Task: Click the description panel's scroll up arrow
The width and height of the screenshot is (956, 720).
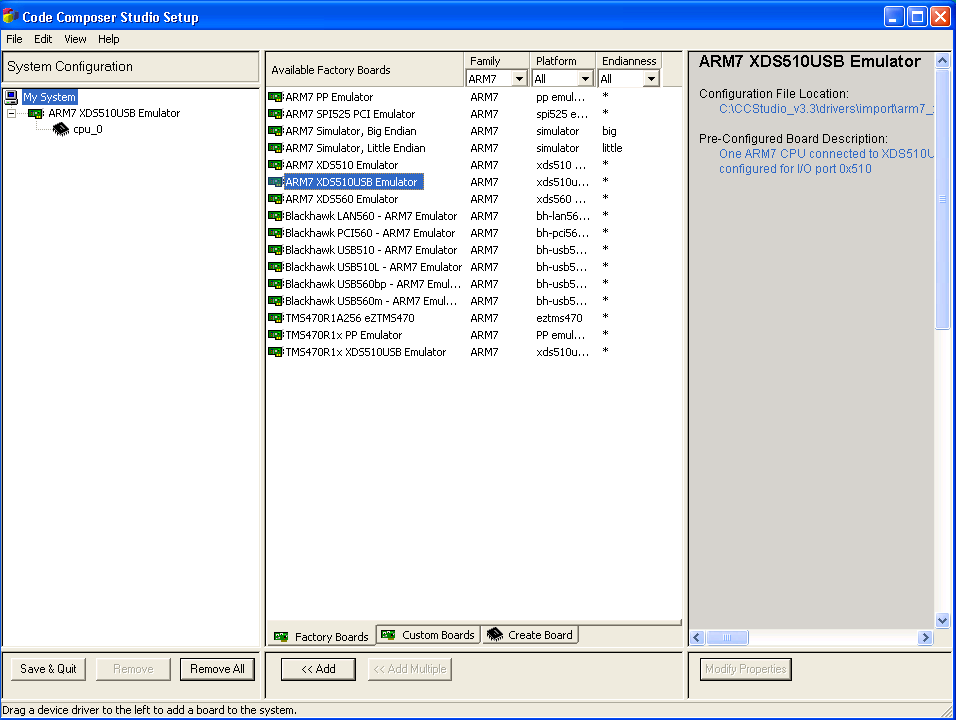Action: pyautogui.click(x=942, y=60)
